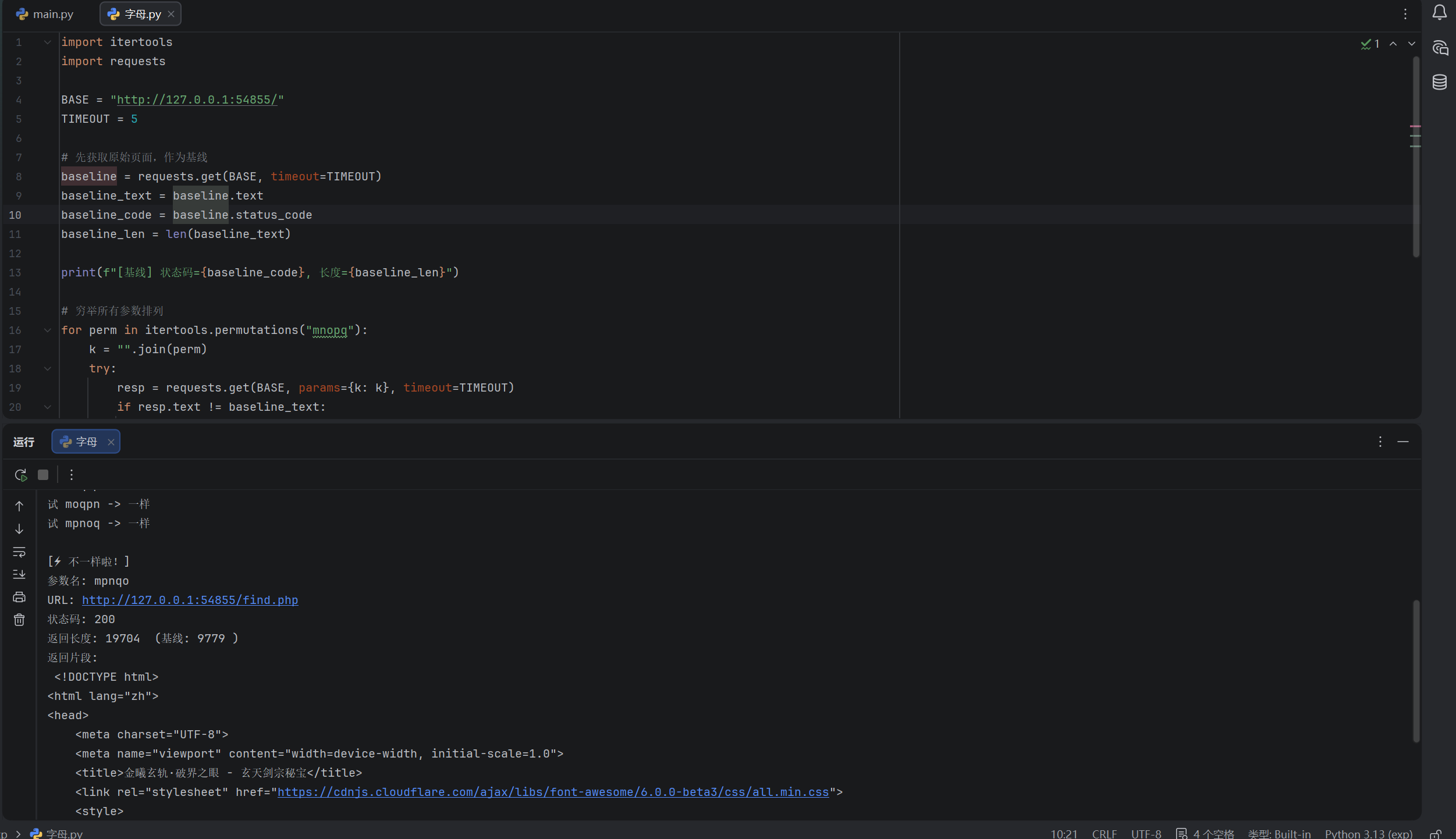Change the UTF-8 file encoding
This screenshot has height=839, width=1456.
click(x=1146, y=833)
